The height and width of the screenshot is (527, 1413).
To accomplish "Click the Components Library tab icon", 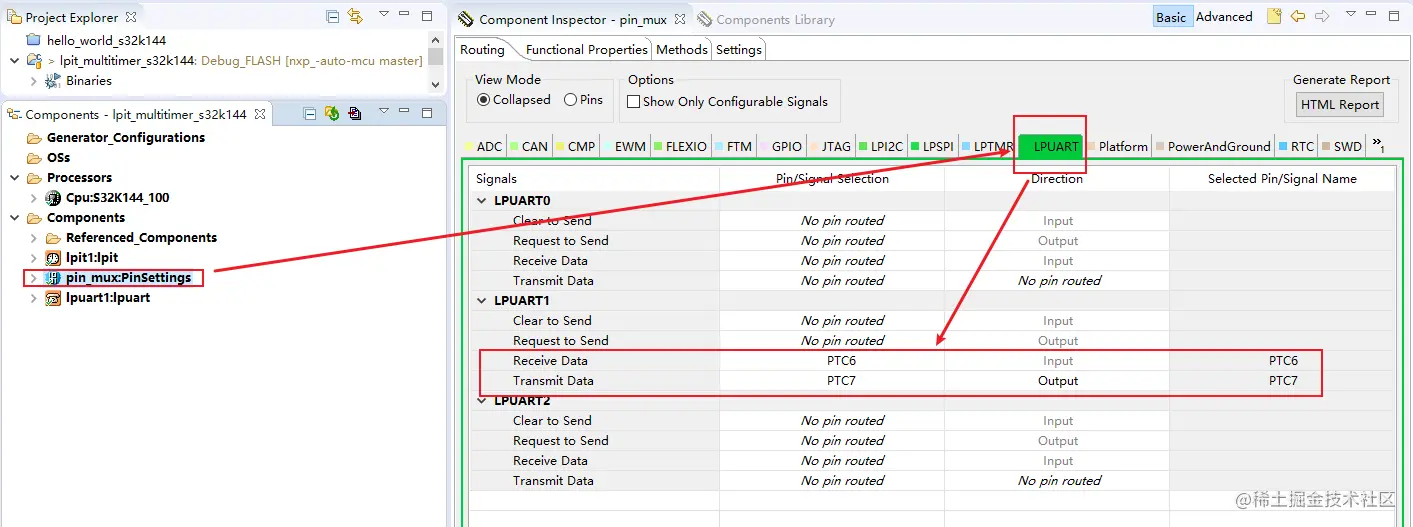I will coord(704,19).
